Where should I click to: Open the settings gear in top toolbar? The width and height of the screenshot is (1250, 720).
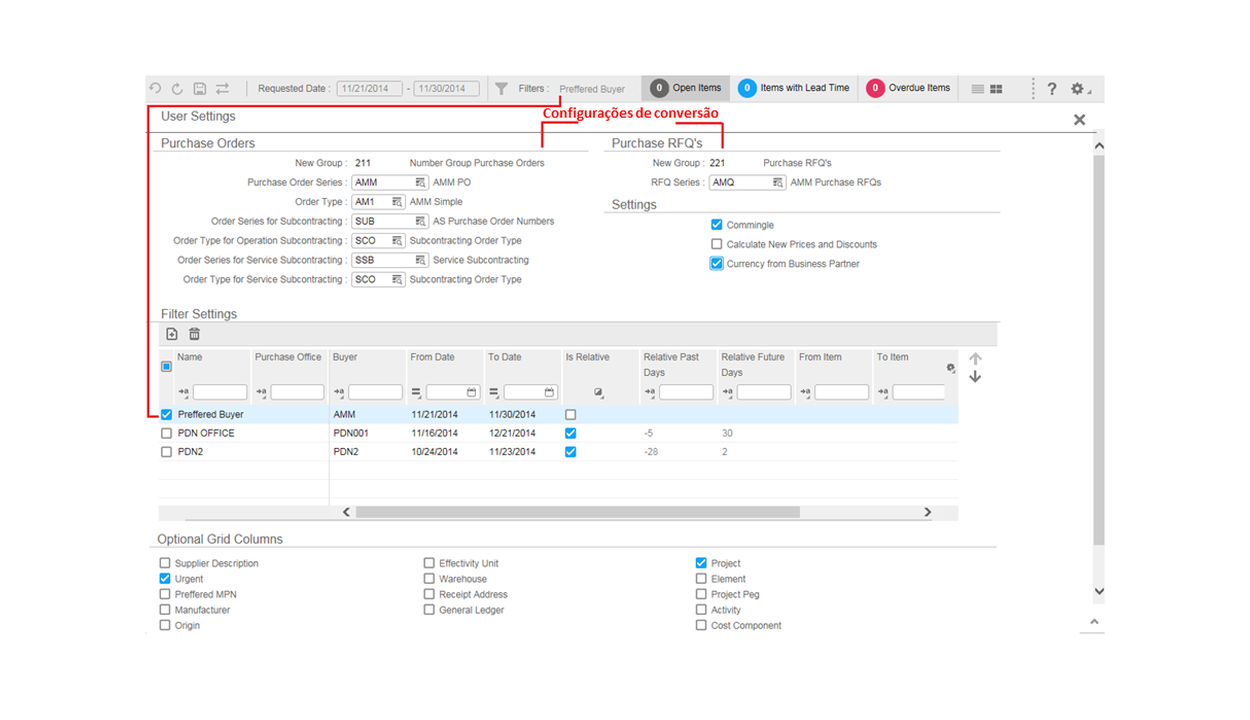coord(1077,89)
